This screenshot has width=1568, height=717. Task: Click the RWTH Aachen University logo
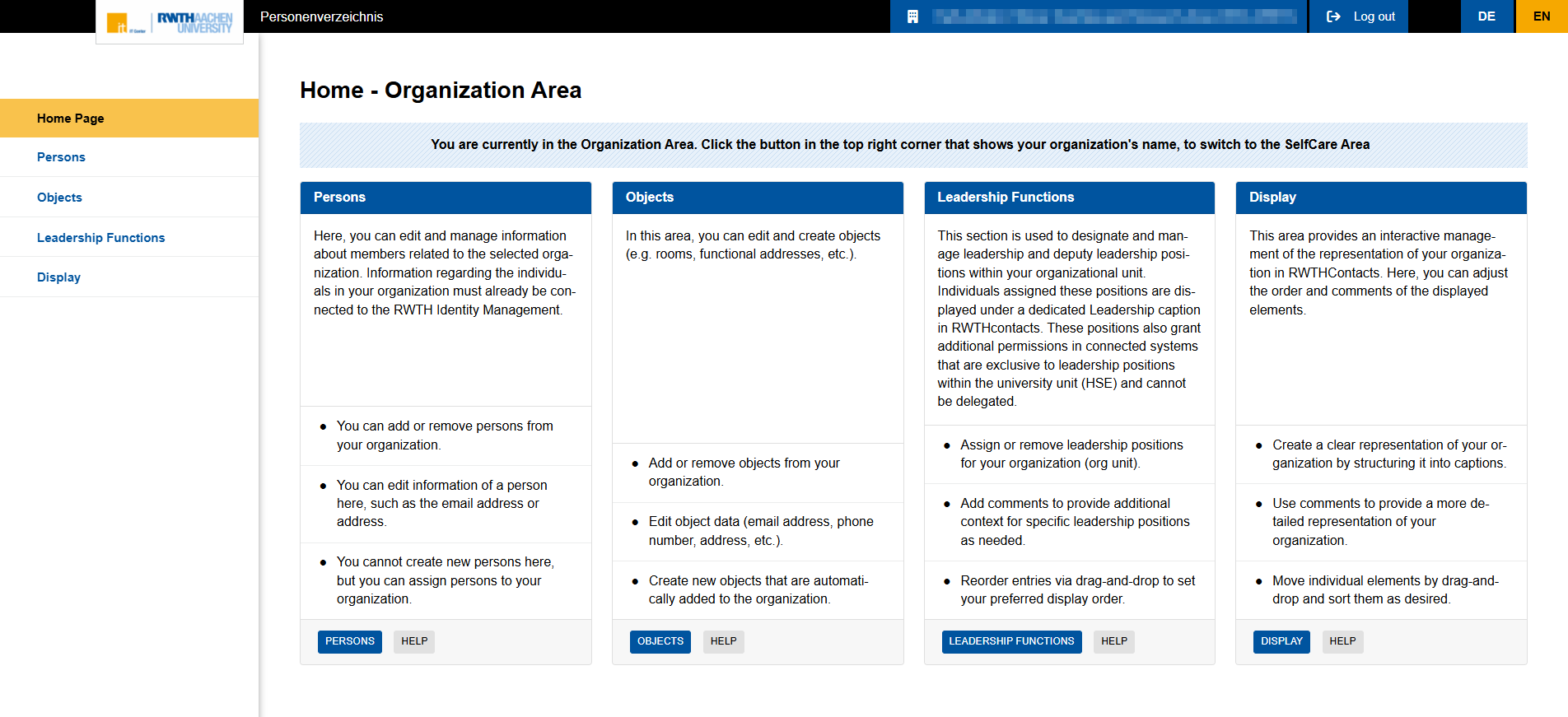pyautogui.click(x=170, y=21)
